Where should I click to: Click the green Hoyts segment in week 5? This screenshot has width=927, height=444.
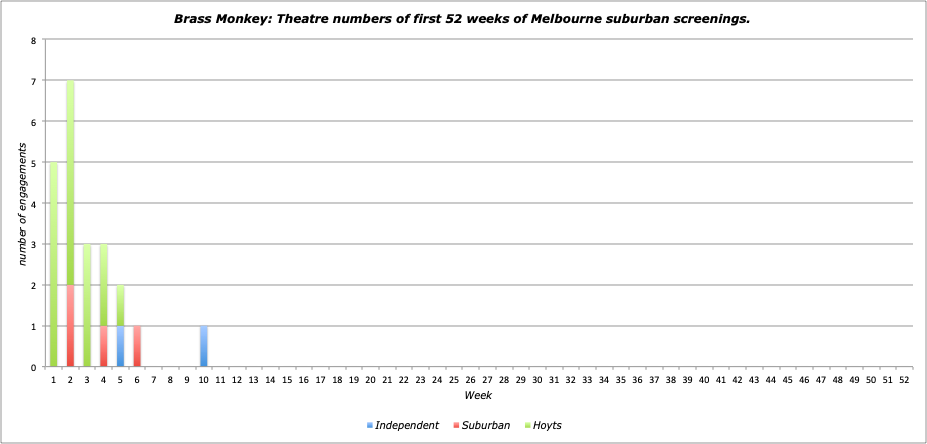[x=120, y=305]
